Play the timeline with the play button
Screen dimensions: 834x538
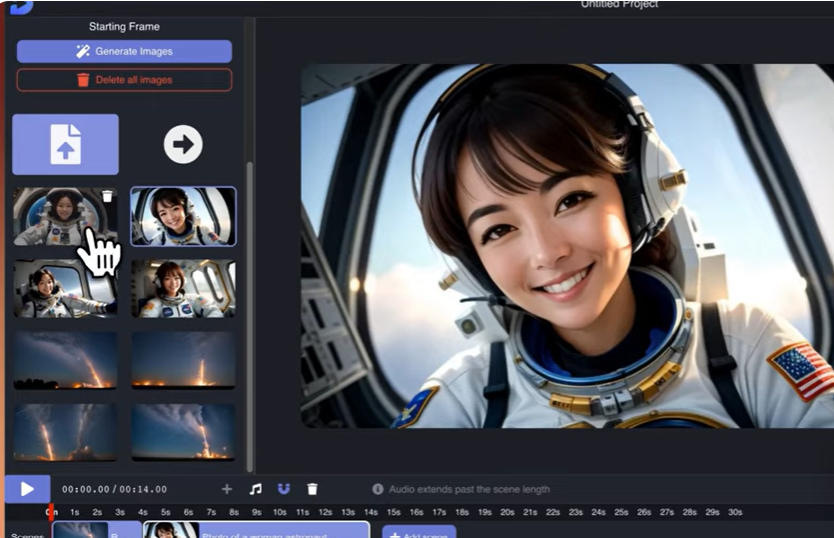click(27, 489)
